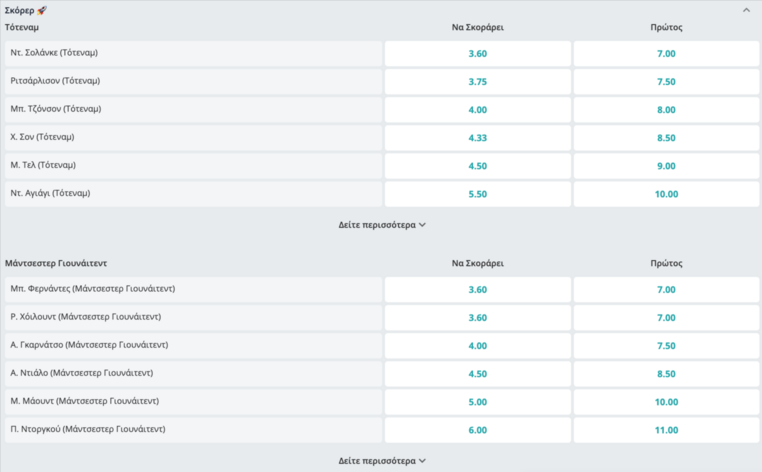Viewport: 762px width, 472px height.
Task: Choose 4.00 odds for Μπ. Τζόνσον to score
Action: 478,110
